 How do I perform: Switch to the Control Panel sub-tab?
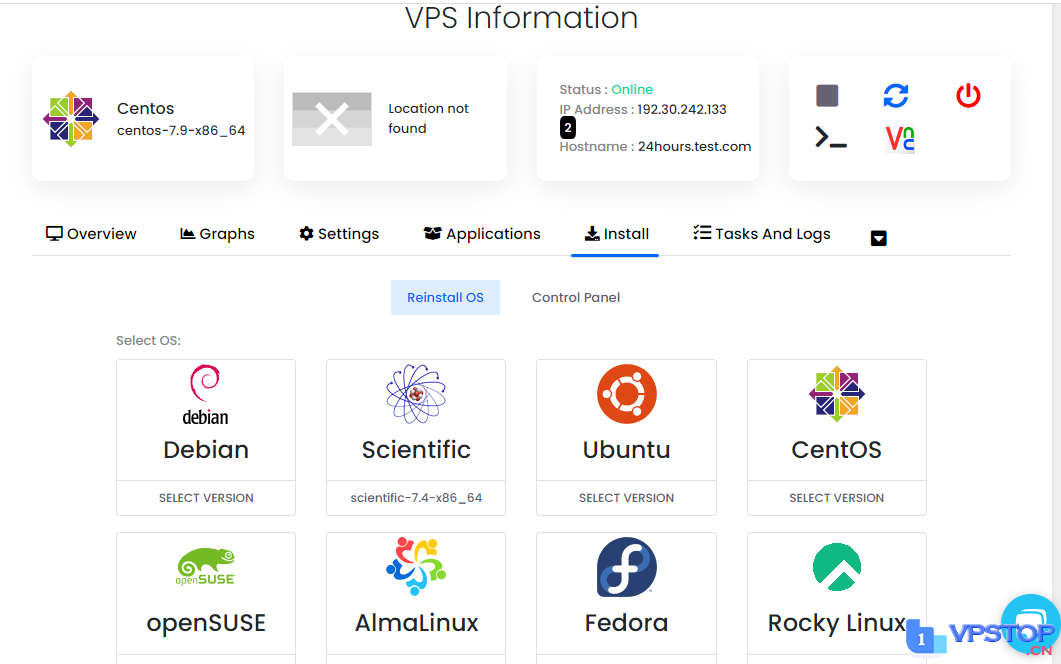(x=576, y=297)
